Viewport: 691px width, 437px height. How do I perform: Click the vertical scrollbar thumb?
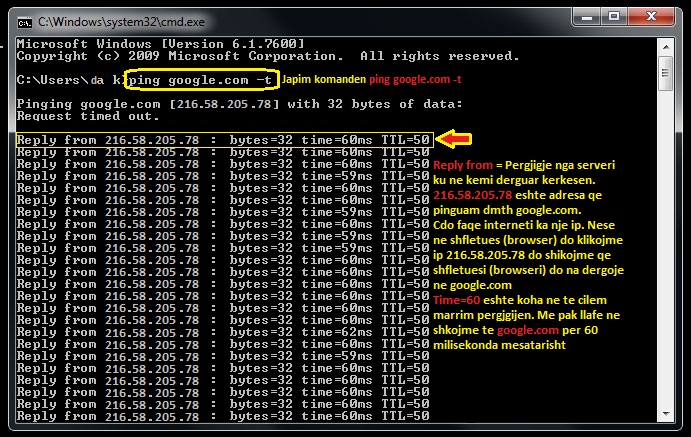point(666,73)
